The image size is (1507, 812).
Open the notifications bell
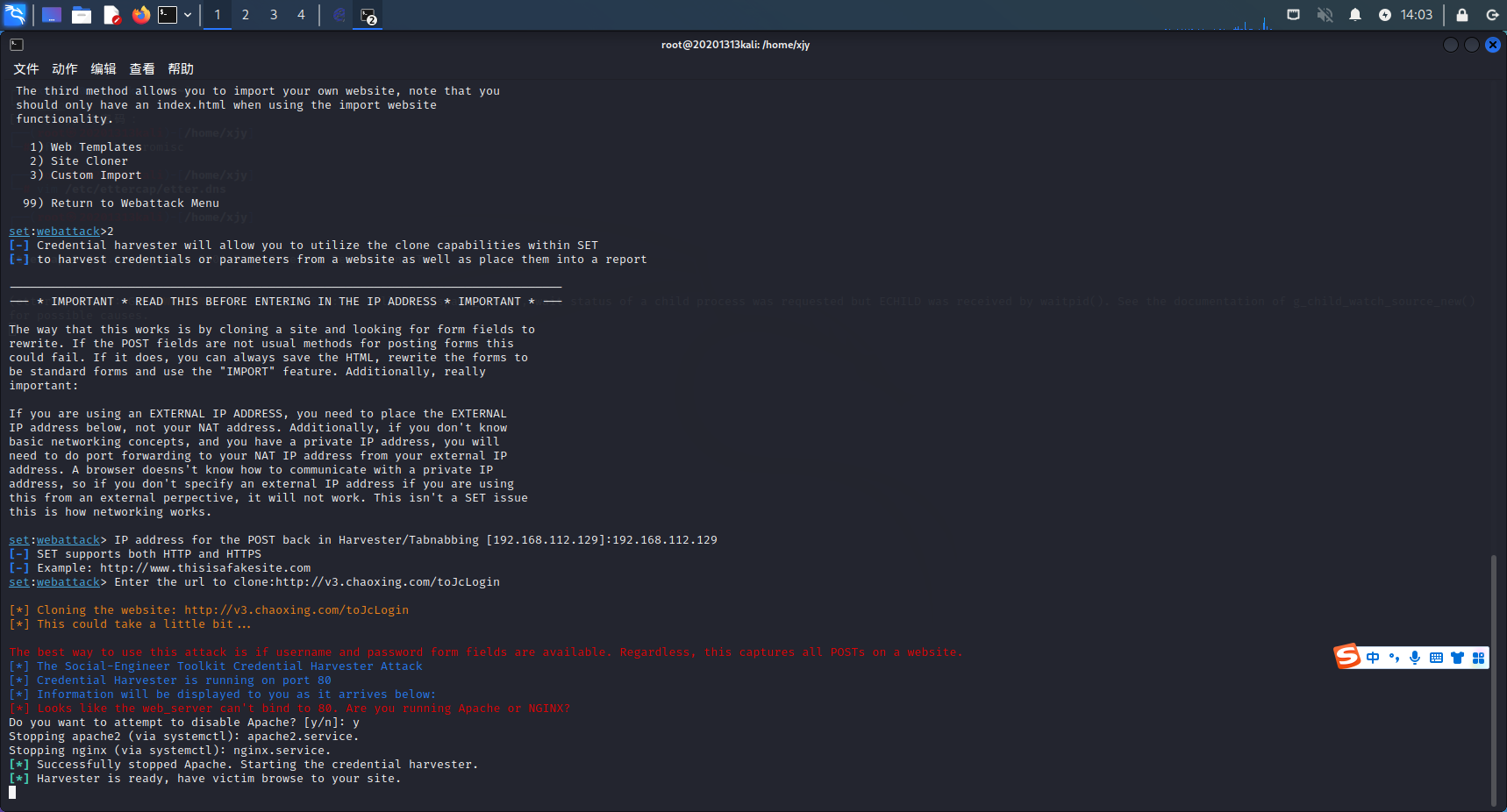1355,15
